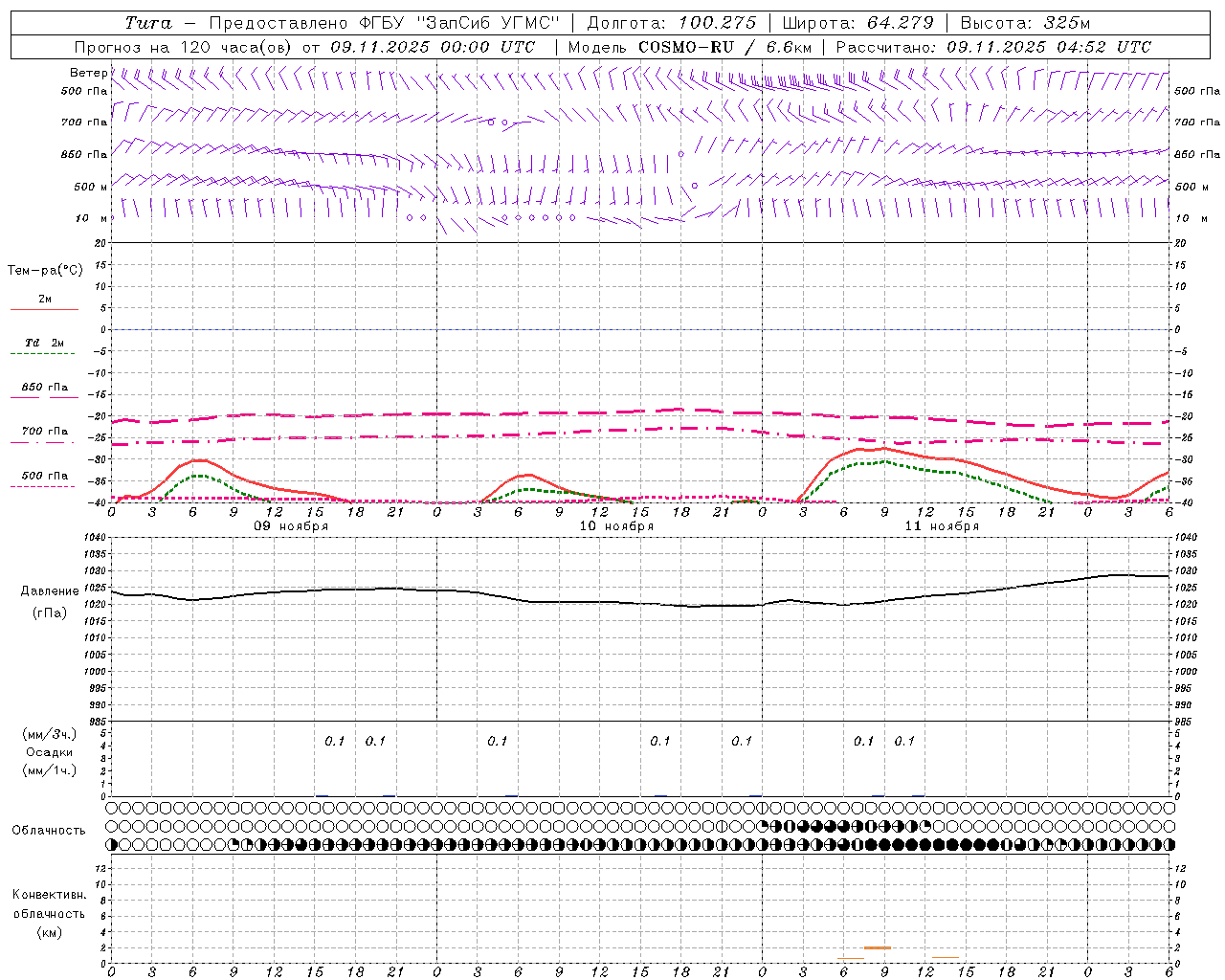Click the station name "Tura" in header
The height and width of the screenshot is (980, 1225).
coord(149,23)
